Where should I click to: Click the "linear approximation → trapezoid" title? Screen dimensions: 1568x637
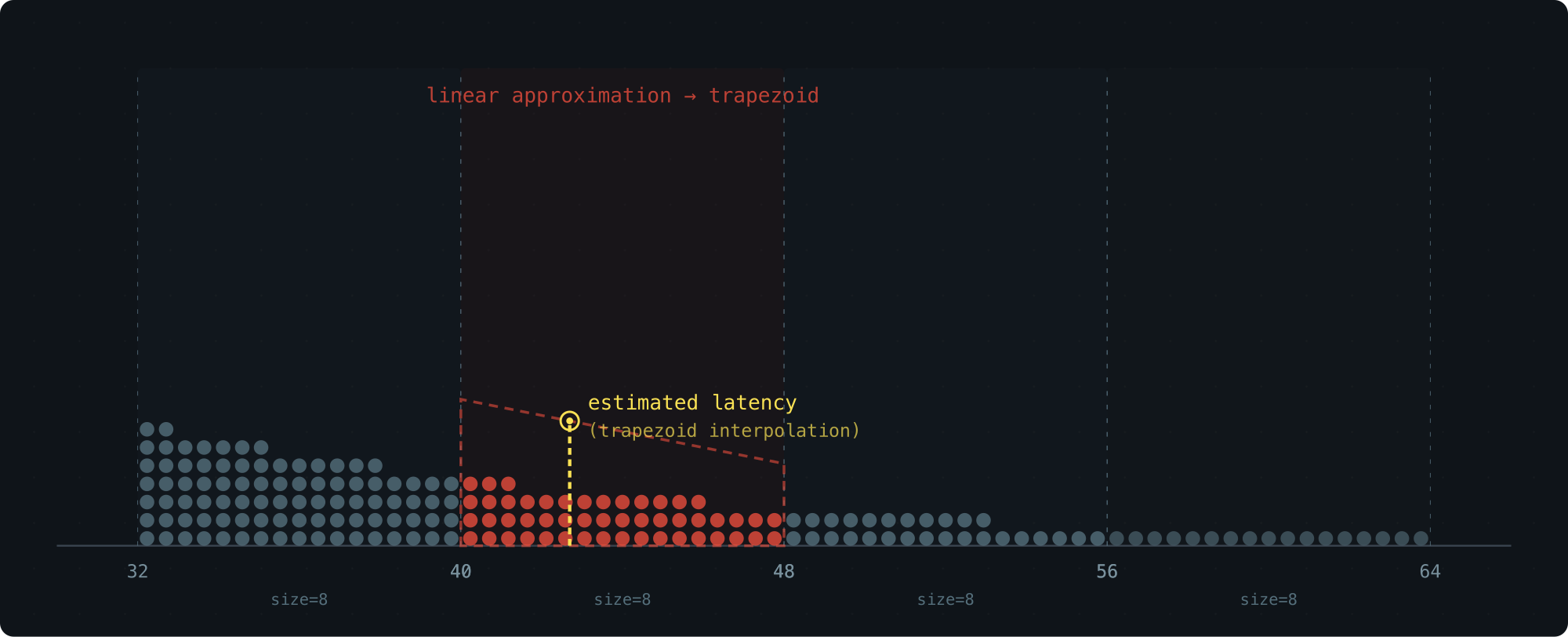[622, 96]
